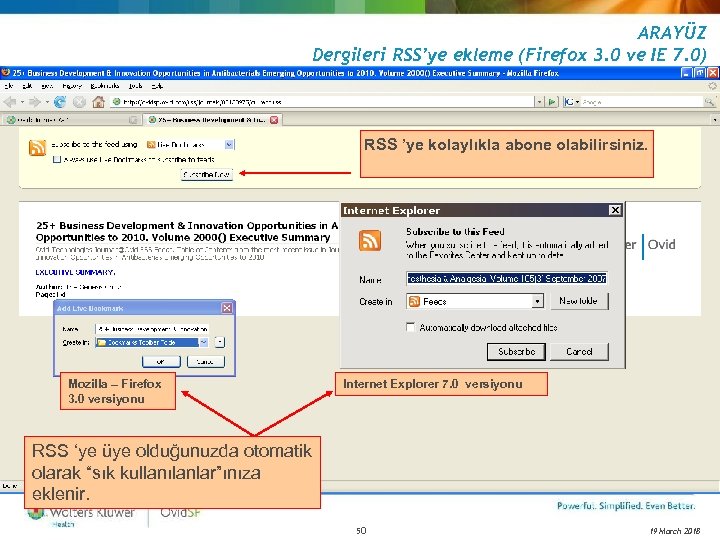The height and width of the screenshot is (540, 720).
Task: Open the tab list dropdown arrow
Action: (714, 120)
